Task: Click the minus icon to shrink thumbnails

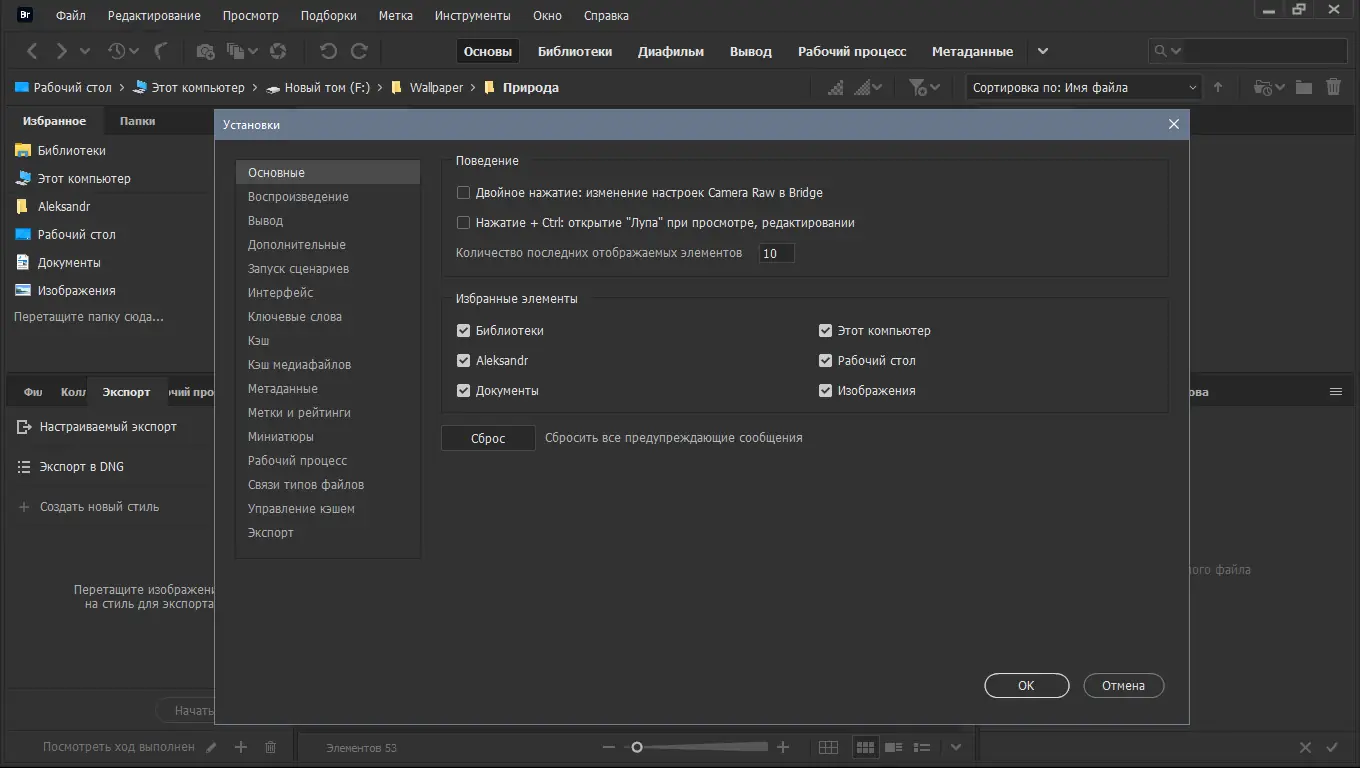Action: click(609, 747)
